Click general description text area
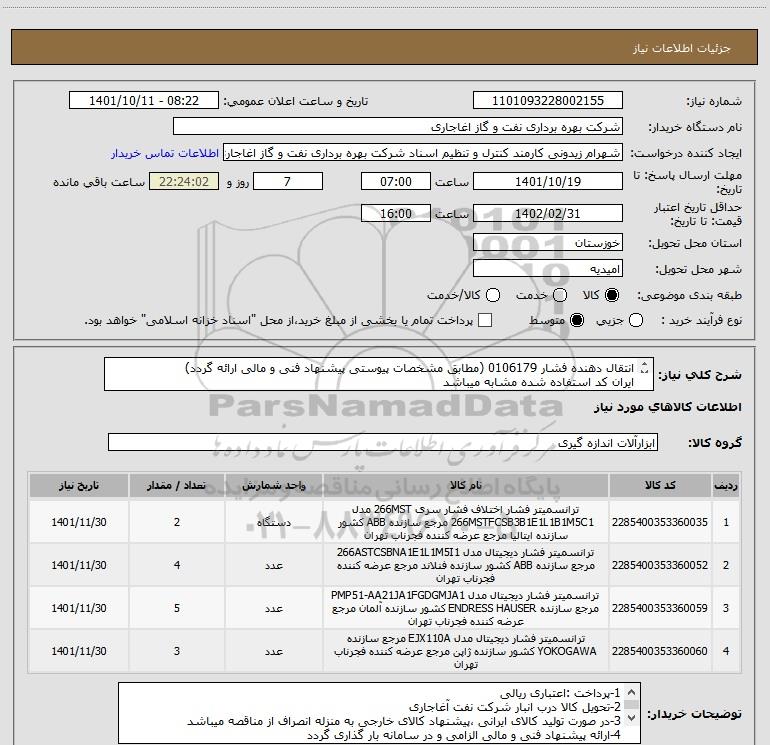The image size is (770, 745). [379, 375]
